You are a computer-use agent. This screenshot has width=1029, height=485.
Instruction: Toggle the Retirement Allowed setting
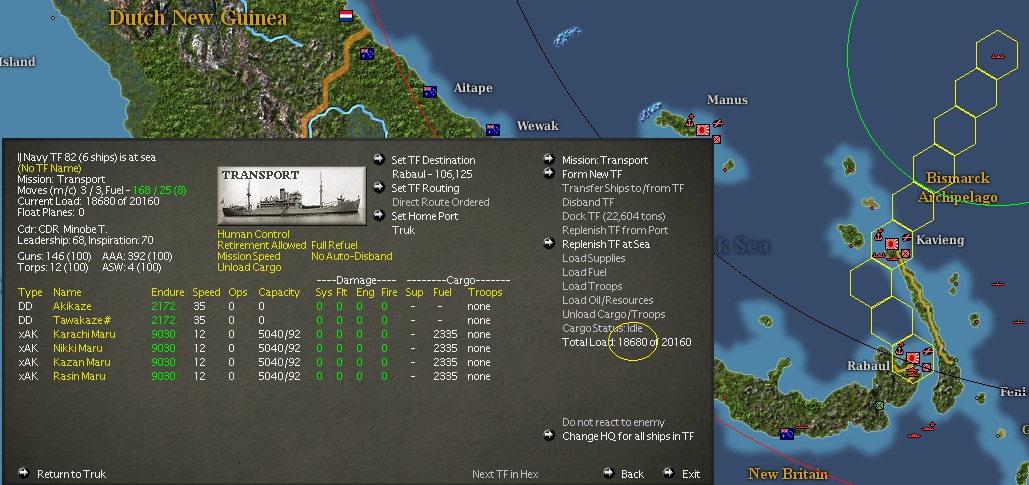(x=262, y=245)
